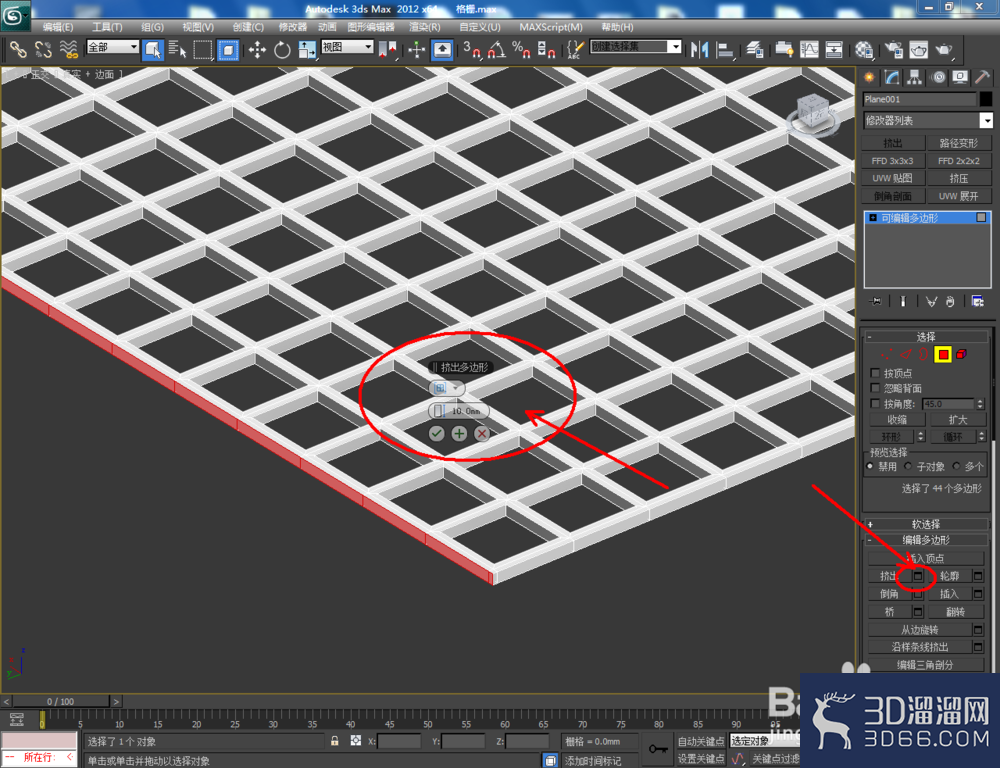Viewport: 1000px width, 768px height.
Task: Open the 全部 selection filter dropdown
Action: click(x=113, y=47)
